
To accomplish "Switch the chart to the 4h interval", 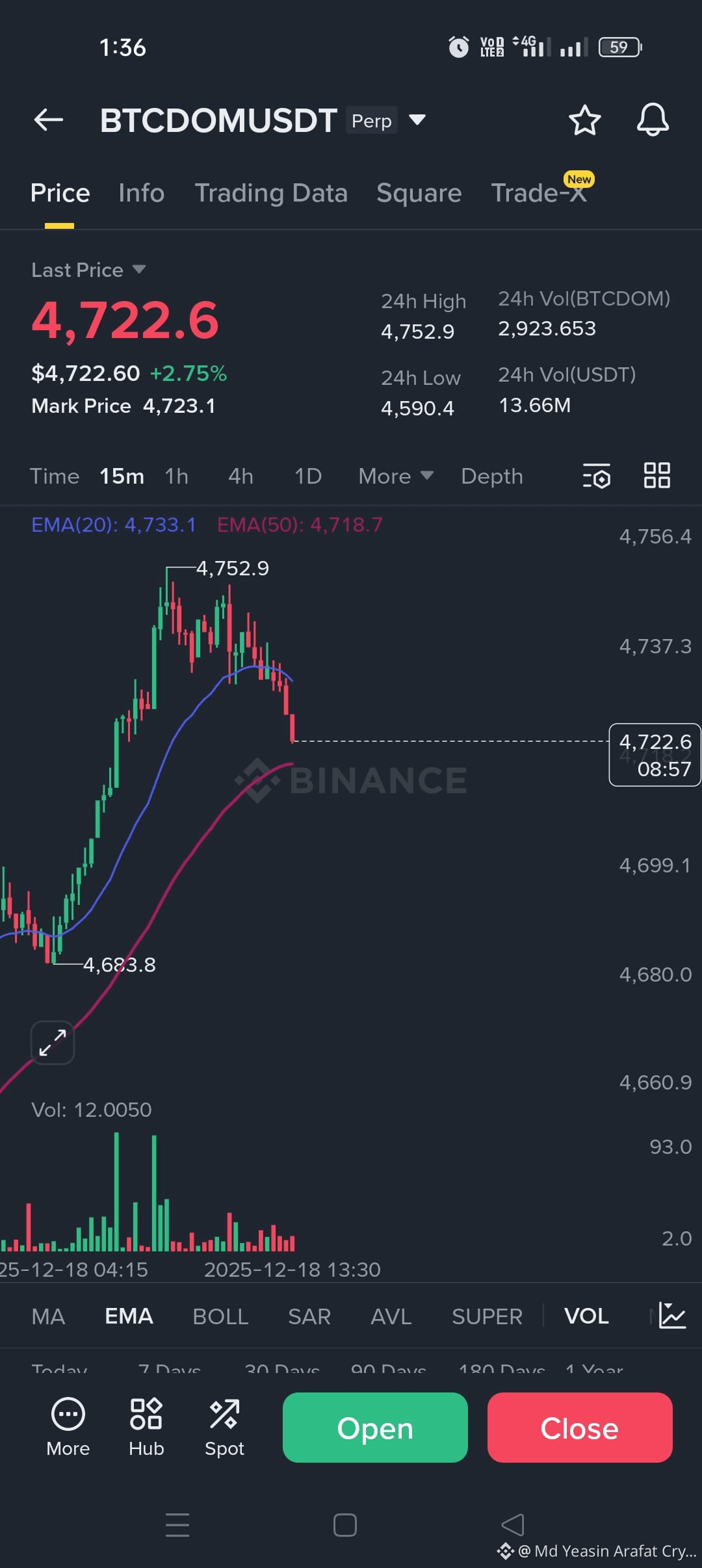I will tap(240, 476).
